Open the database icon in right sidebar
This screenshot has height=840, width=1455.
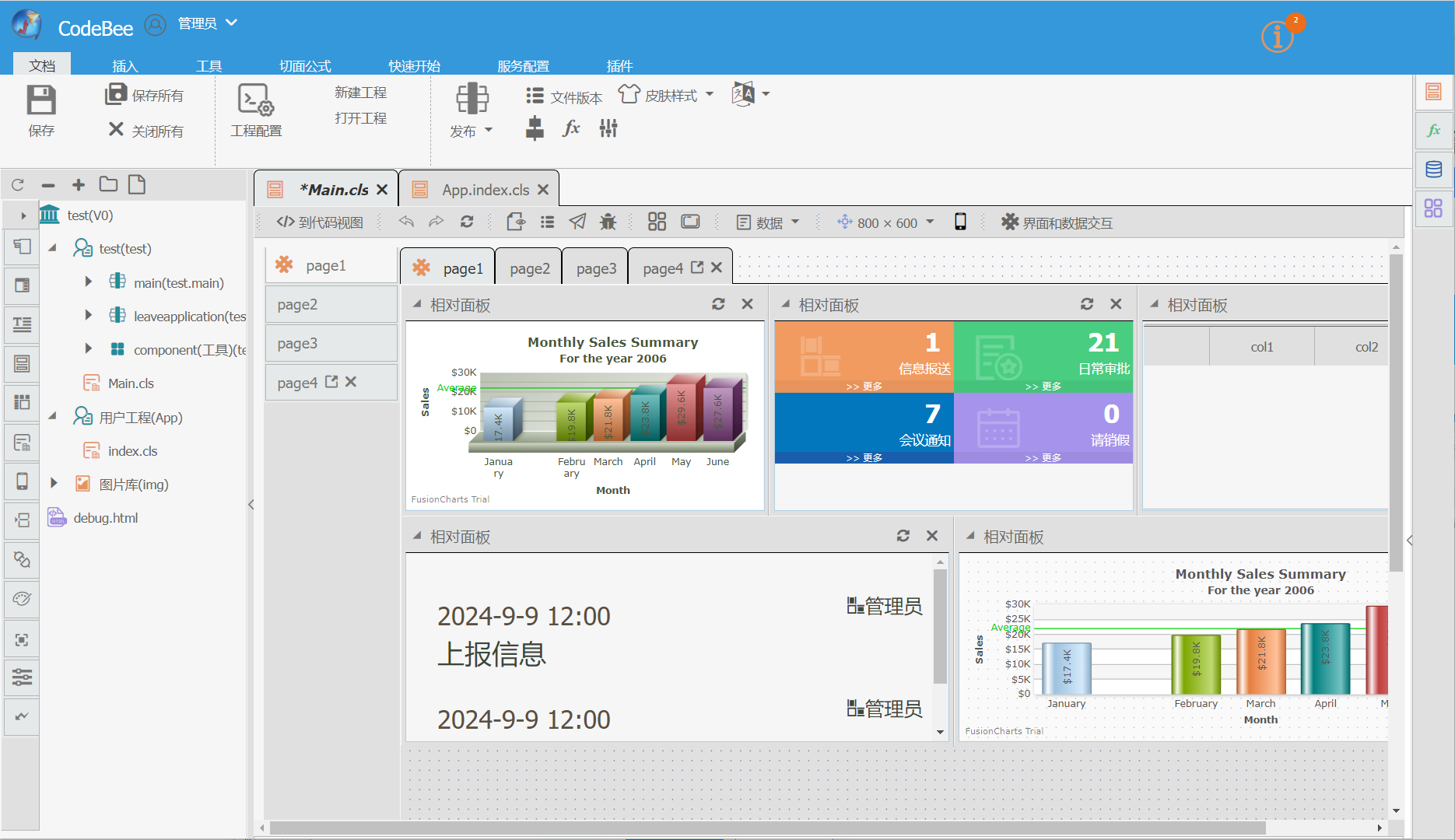(x=1433, y=169)
